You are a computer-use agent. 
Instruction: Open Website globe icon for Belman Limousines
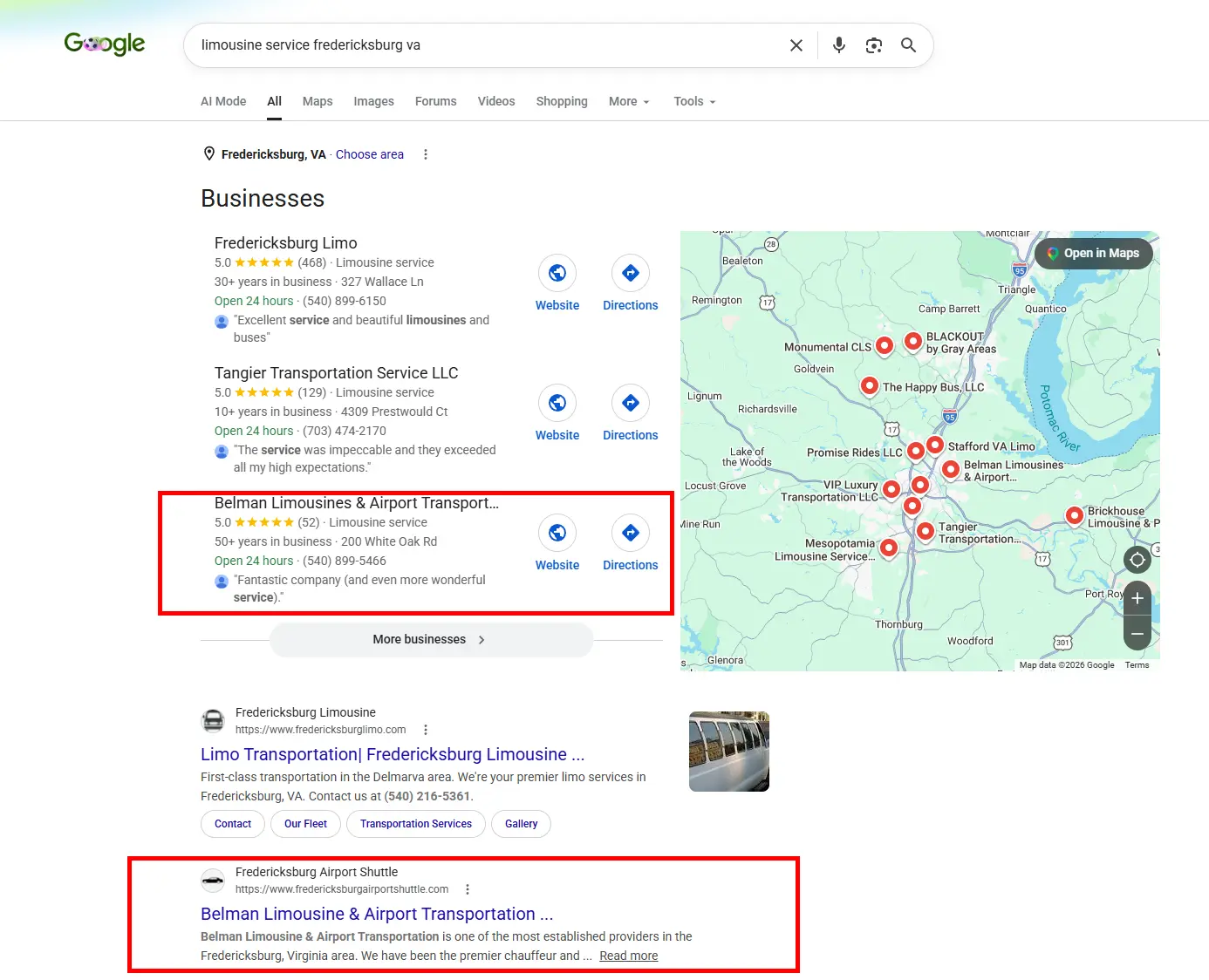[x=557, y=533]
